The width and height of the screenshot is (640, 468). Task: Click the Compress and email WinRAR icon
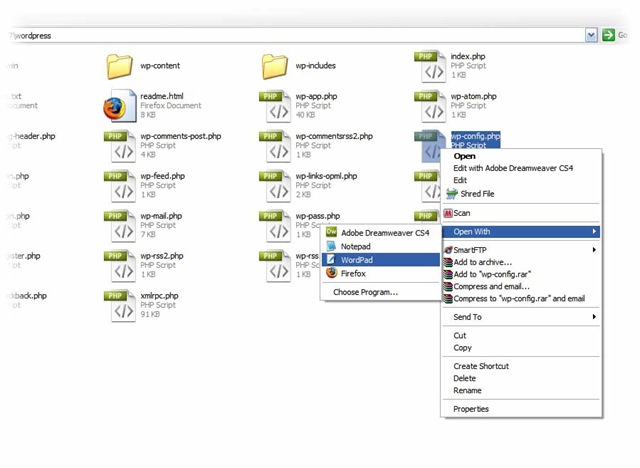tap(448, 286)
